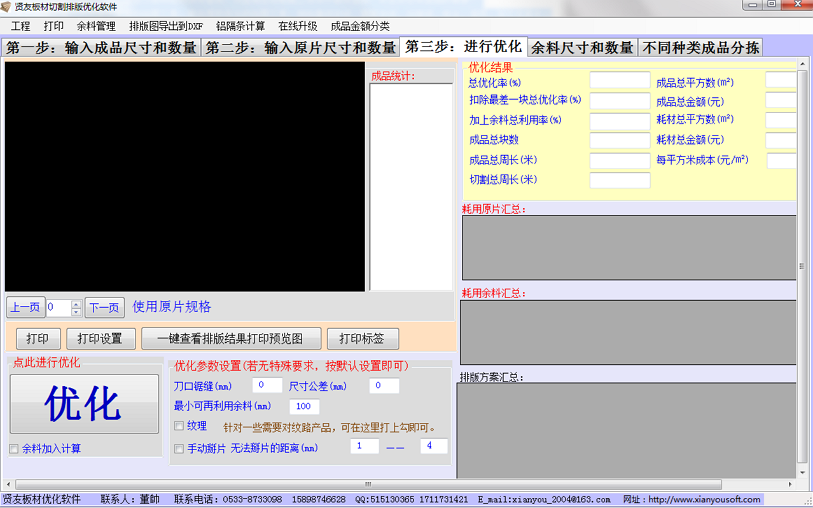The width and height of the screenshot is (813, 508).
Task: Select the 不同种类成品分拣 tab
Action: (700, 48)
